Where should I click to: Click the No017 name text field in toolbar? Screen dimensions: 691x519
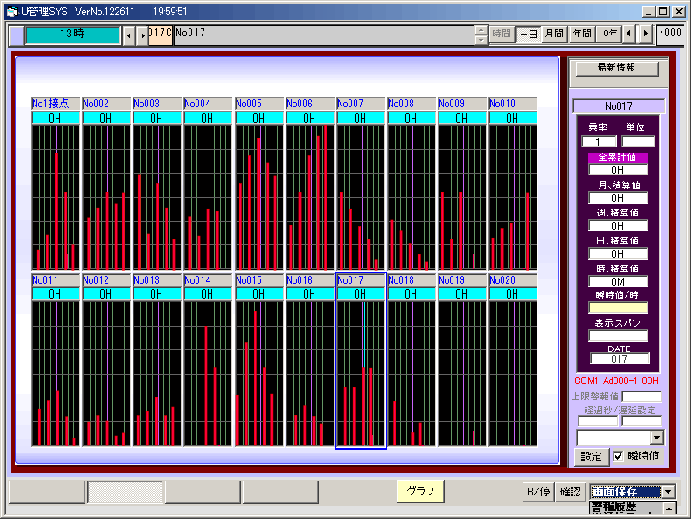tap(324, 35)
